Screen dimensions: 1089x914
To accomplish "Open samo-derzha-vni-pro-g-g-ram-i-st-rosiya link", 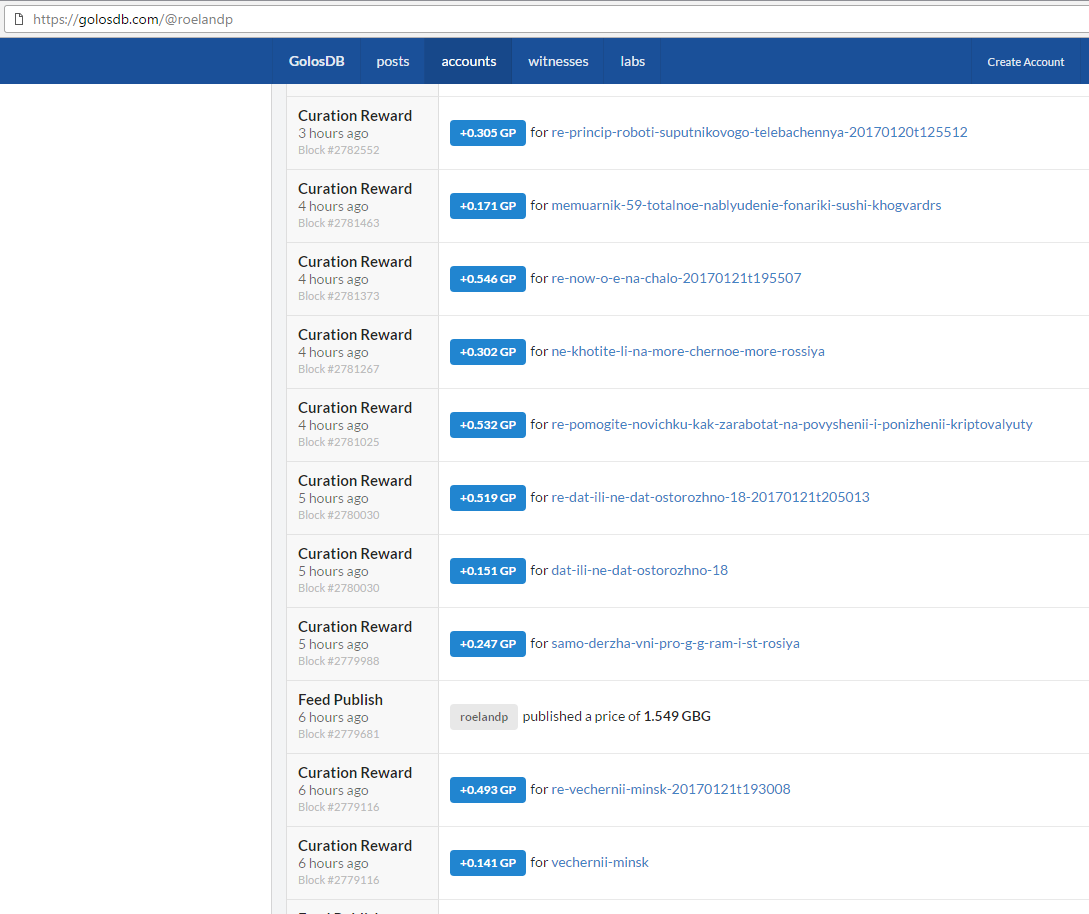I will 675,642.
